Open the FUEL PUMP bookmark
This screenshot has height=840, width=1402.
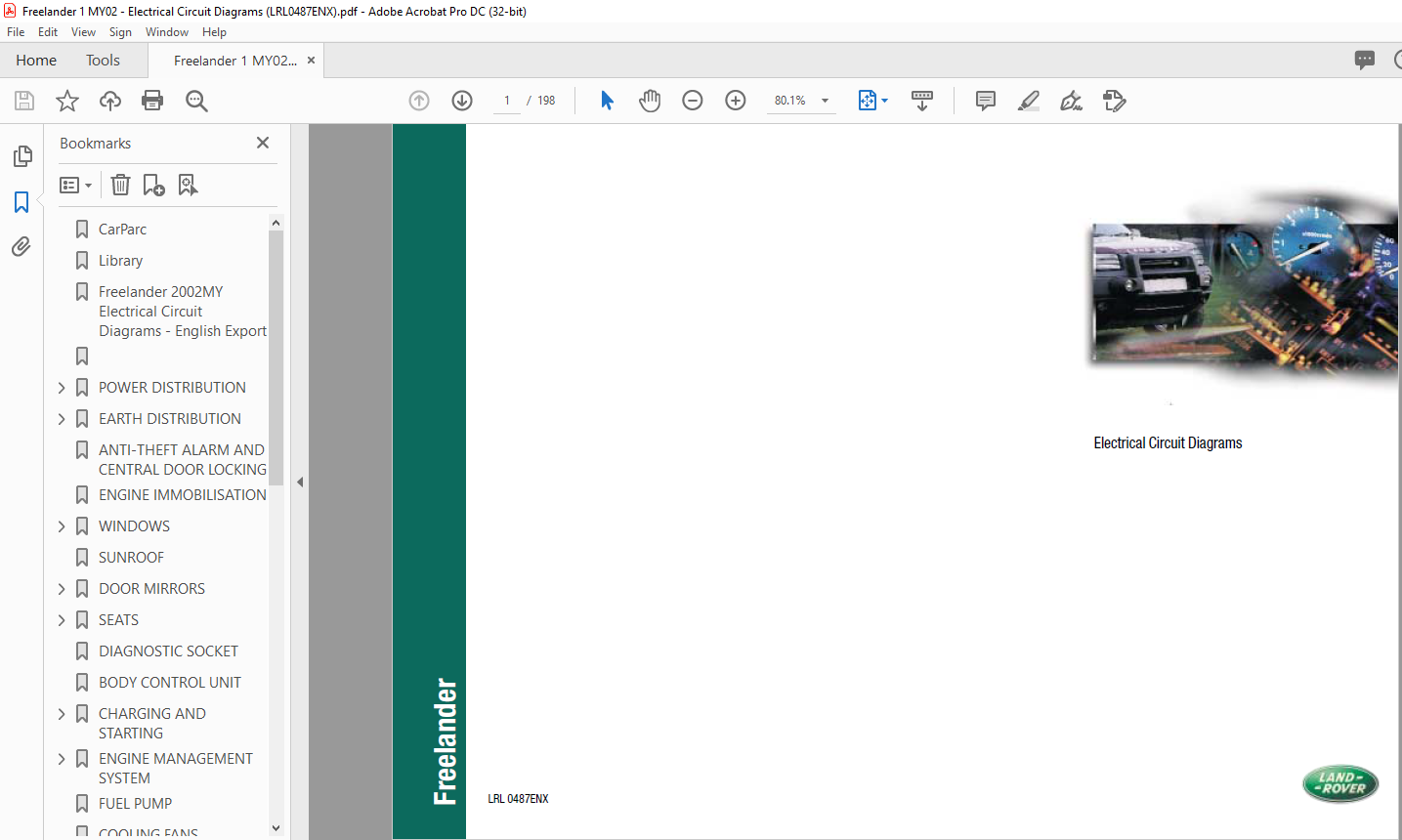pyautogui.click(x=135, y=804)
